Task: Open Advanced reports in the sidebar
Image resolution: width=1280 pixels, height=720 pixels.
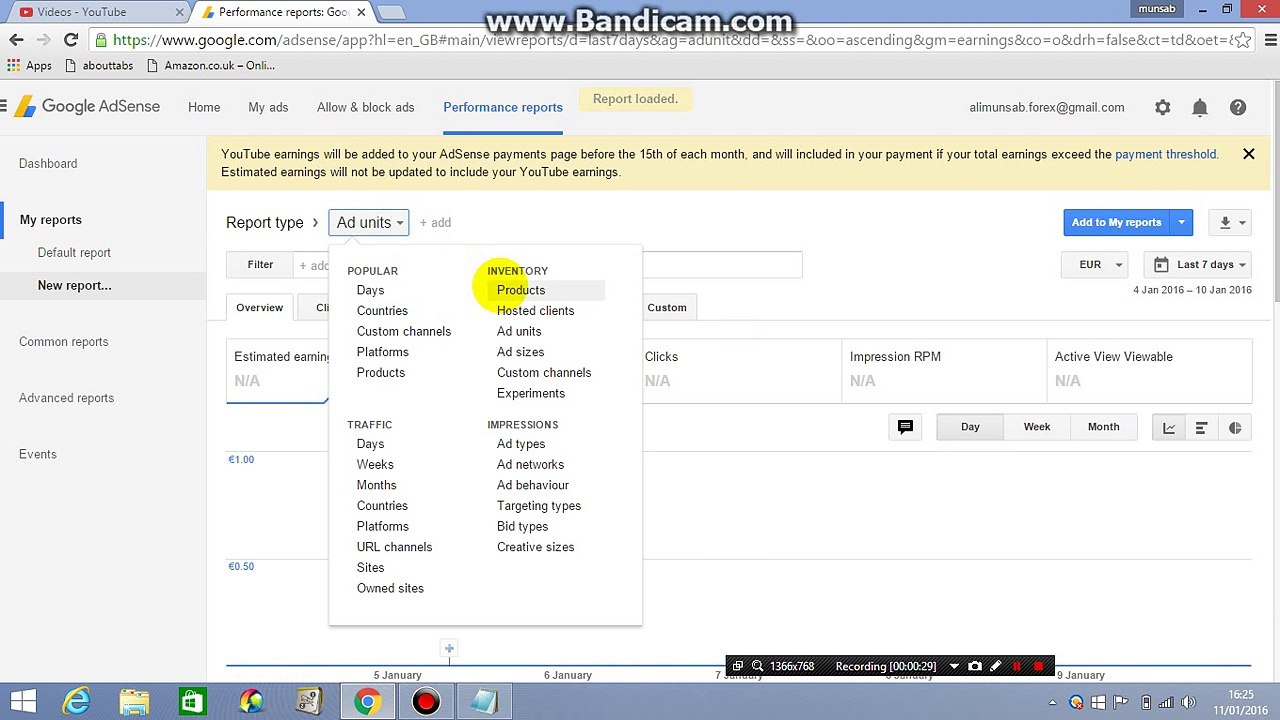Action: click(x=66, y=398)
